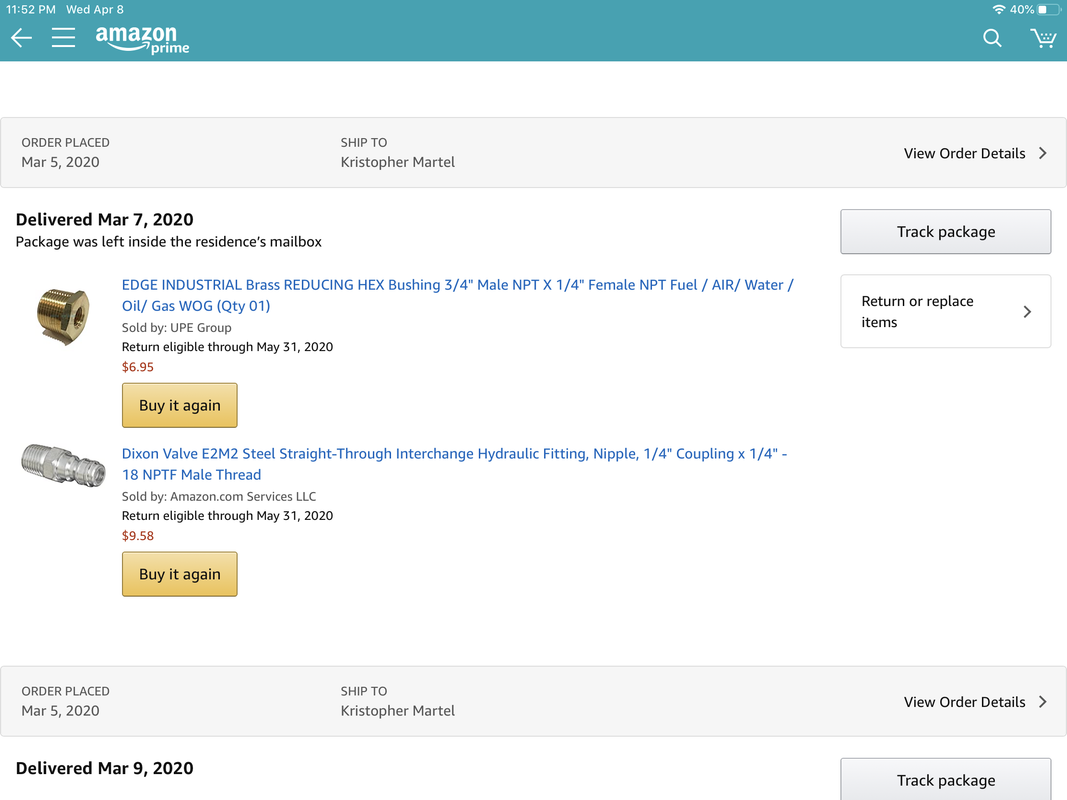Track package delivered Mar 7
Viewport: 1067px width, 800px height.
[x=945, y=232]
